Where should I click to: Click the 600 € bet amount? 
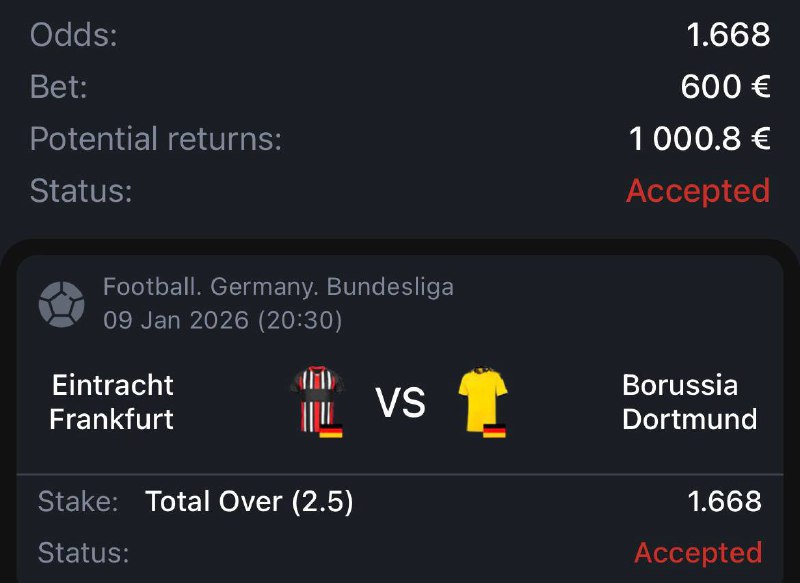[x=725, y=87]
